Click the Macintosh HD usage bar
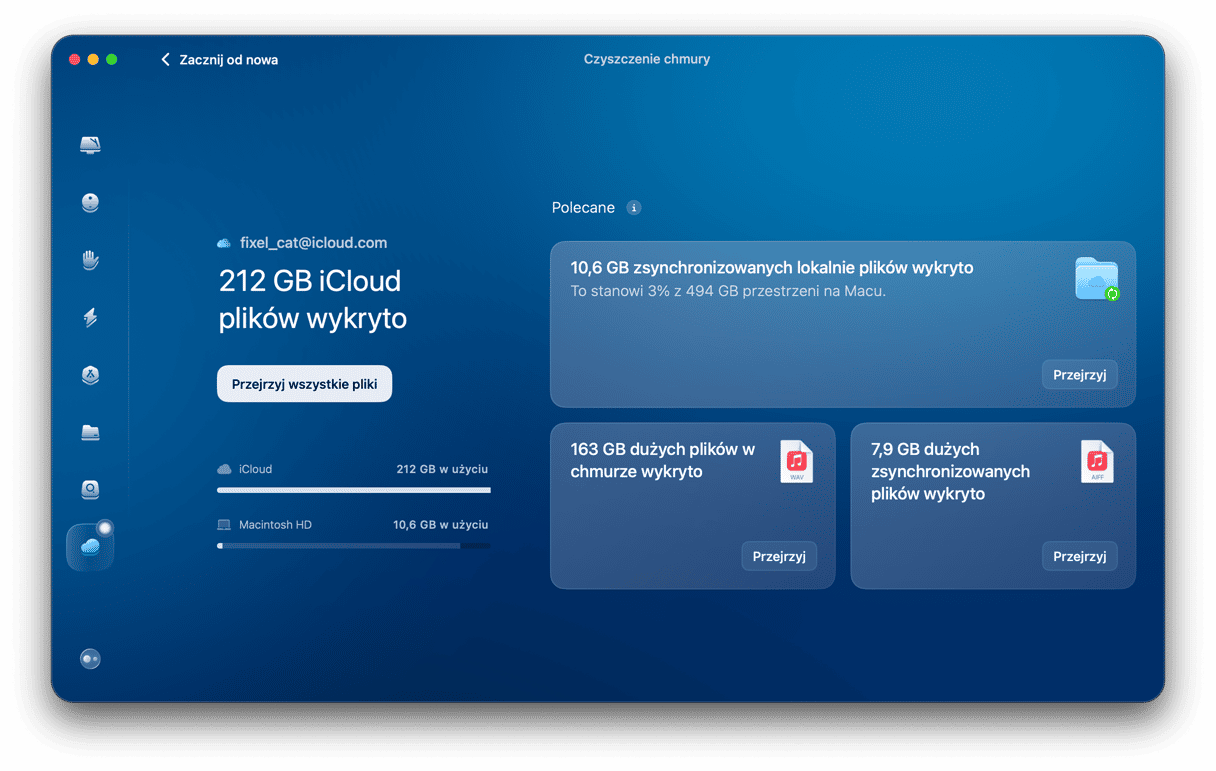The width and height of the screenshot is (1216, 771). click(x=353, y=546)
